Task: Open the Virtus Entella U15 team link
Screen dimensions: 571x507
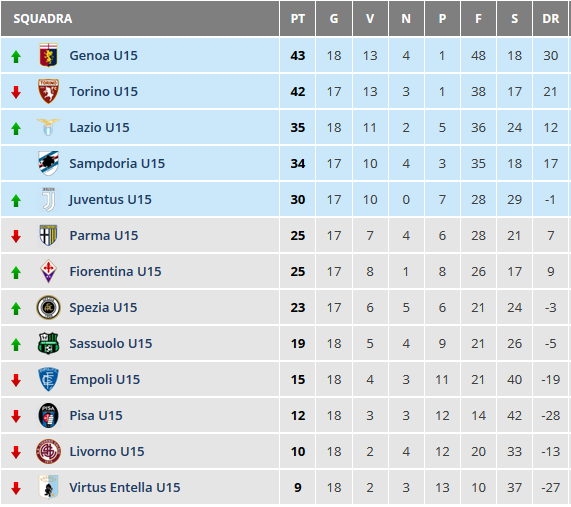Action: tap(125, 487)
